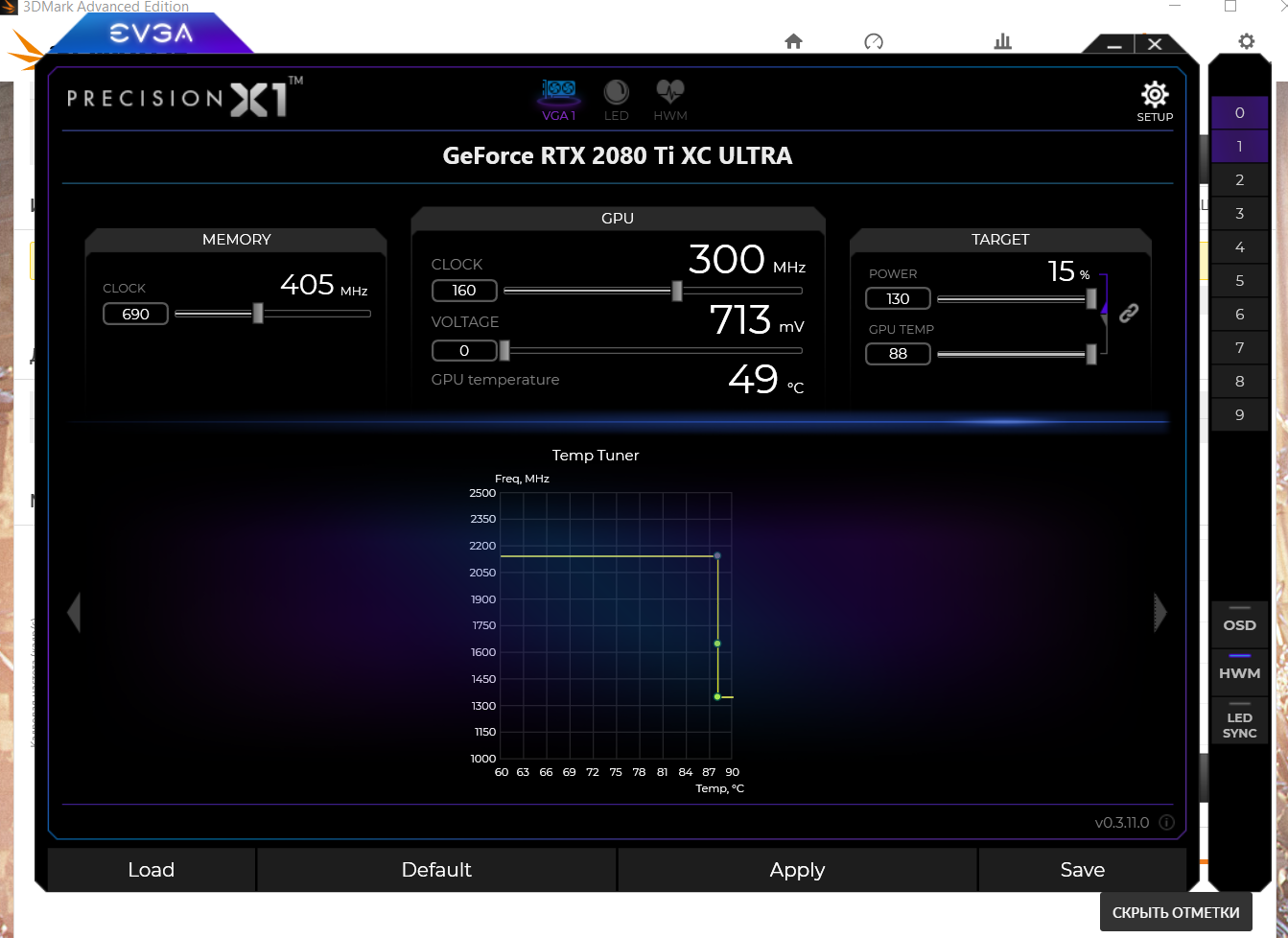Select profile slot 7
This screenshot has height=938, width=1288.
1239,348
